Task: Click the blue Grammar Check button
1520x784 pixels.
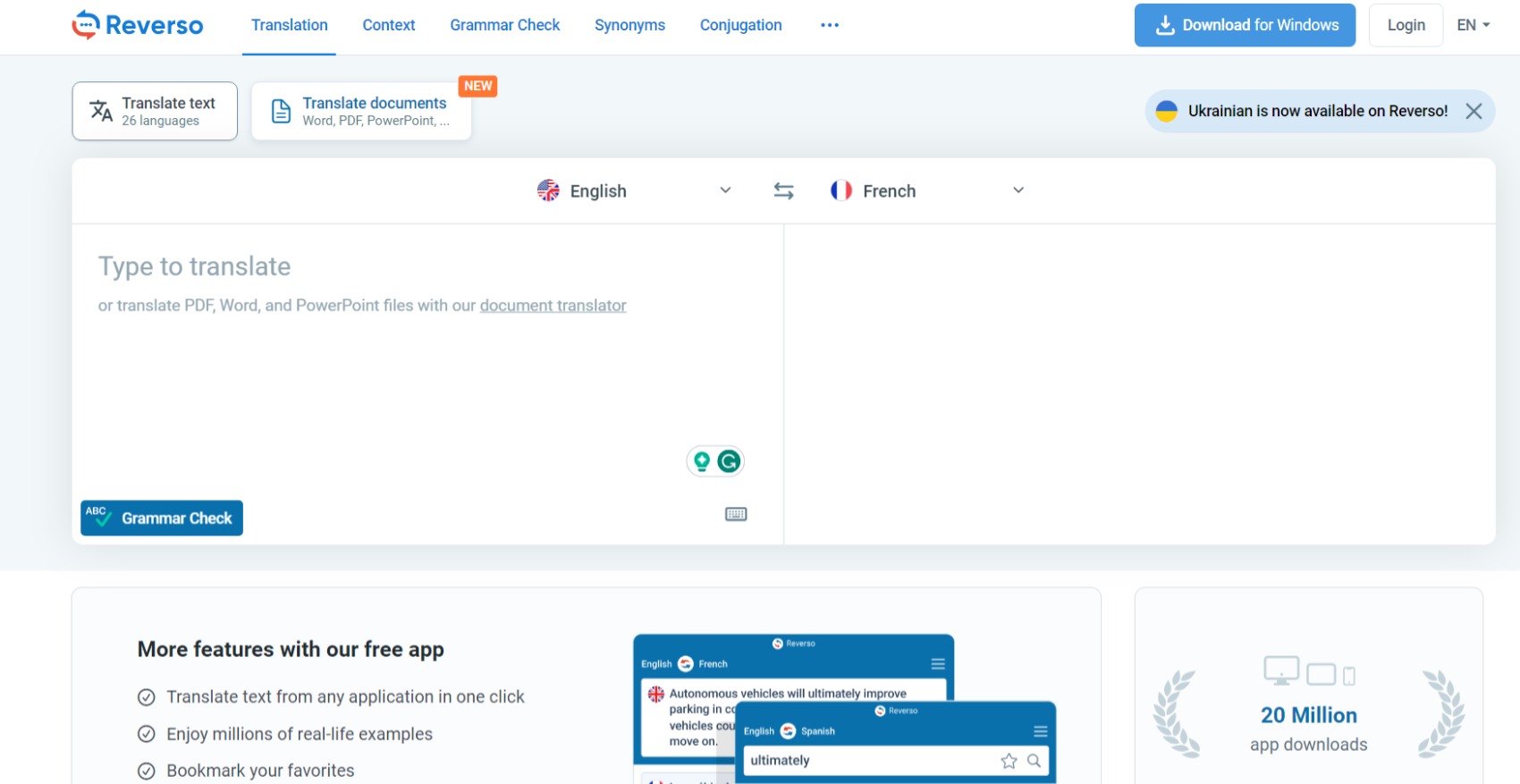Action: (162, 518)
